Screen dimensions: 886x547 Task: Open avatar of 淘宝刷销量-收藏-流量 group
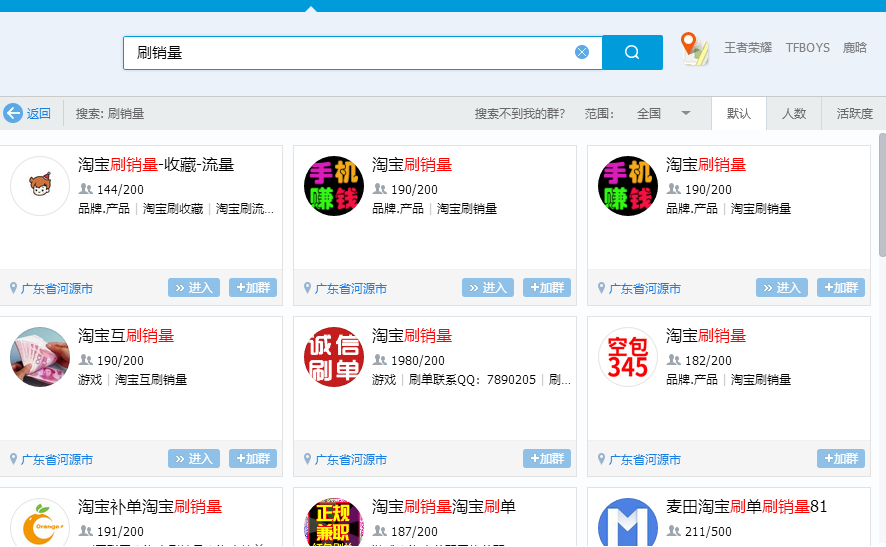click(x=40, y=186)
